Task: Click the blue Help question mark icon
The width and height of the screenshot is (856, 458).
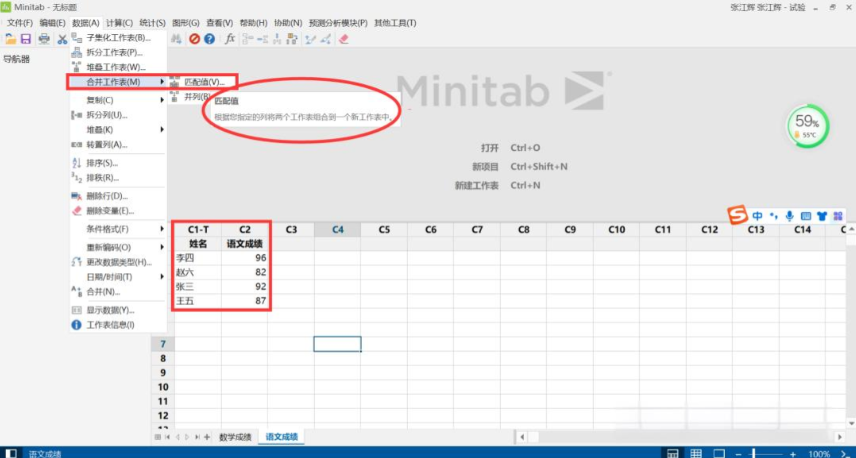Action: point(209,39)
